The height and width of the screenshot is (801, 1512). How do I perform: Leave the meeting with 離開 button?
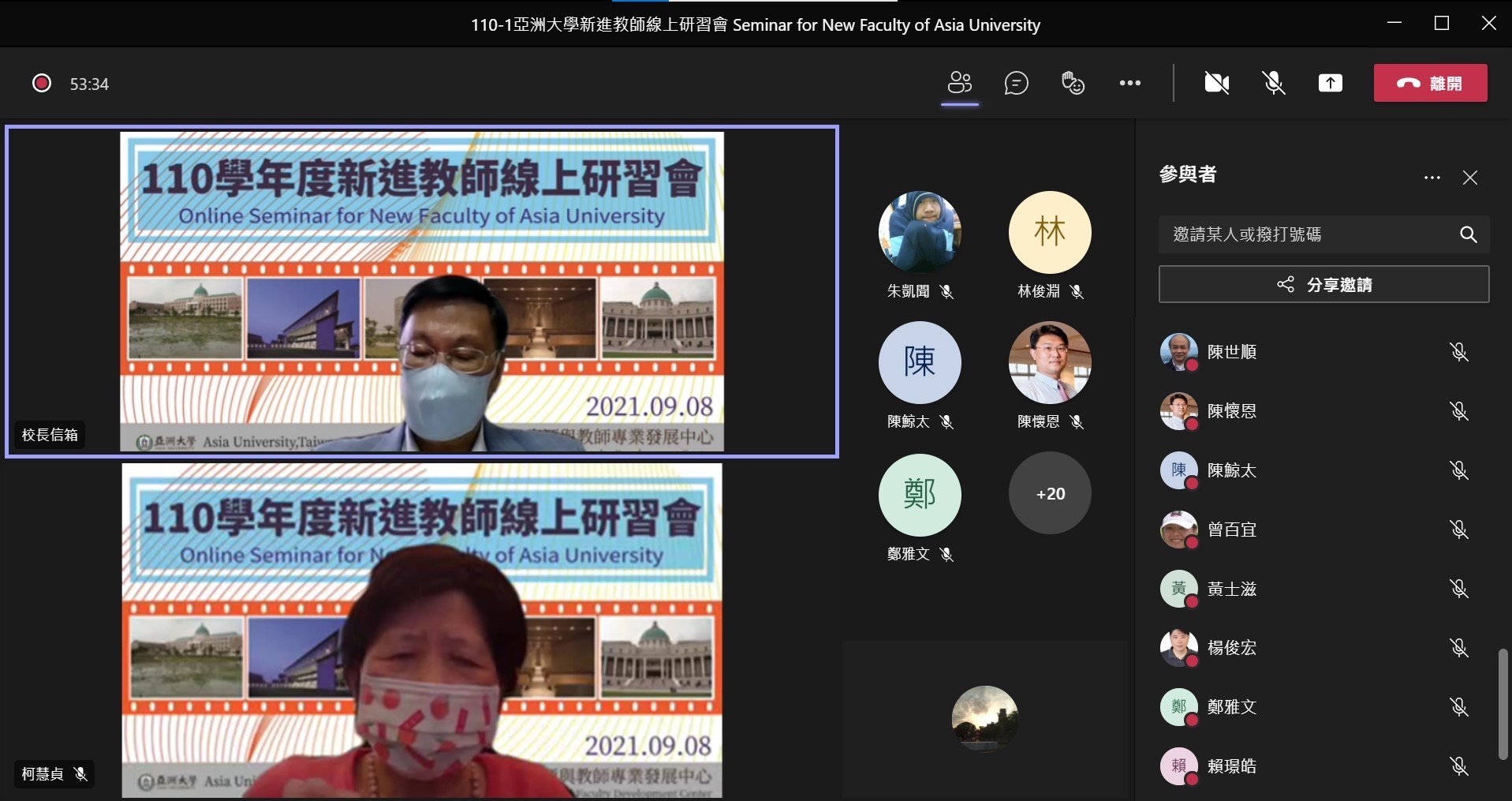[1431, 83]
